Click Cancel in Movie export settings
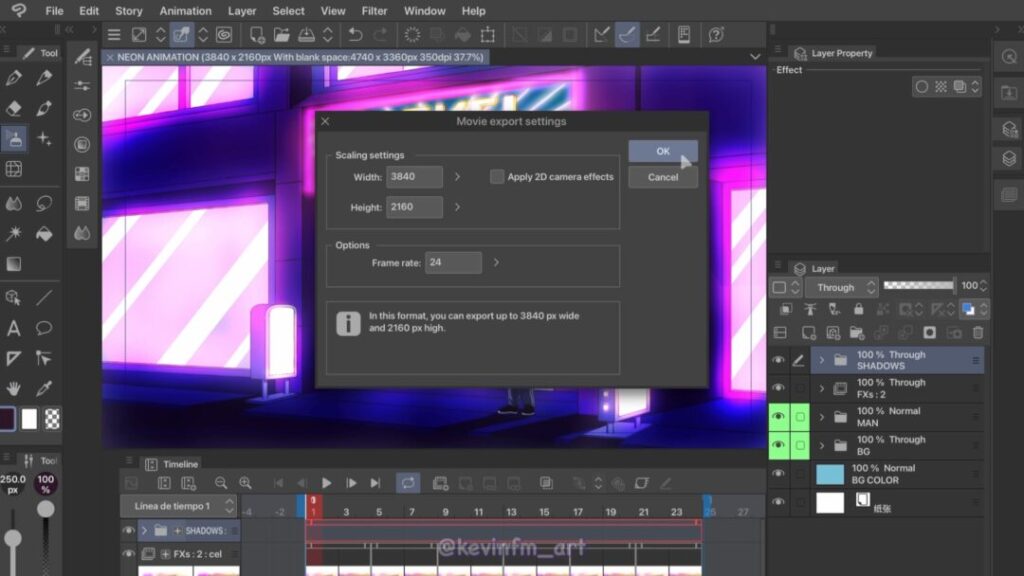Viewport: 1024px width, 576px height. (x=662, y=177)
